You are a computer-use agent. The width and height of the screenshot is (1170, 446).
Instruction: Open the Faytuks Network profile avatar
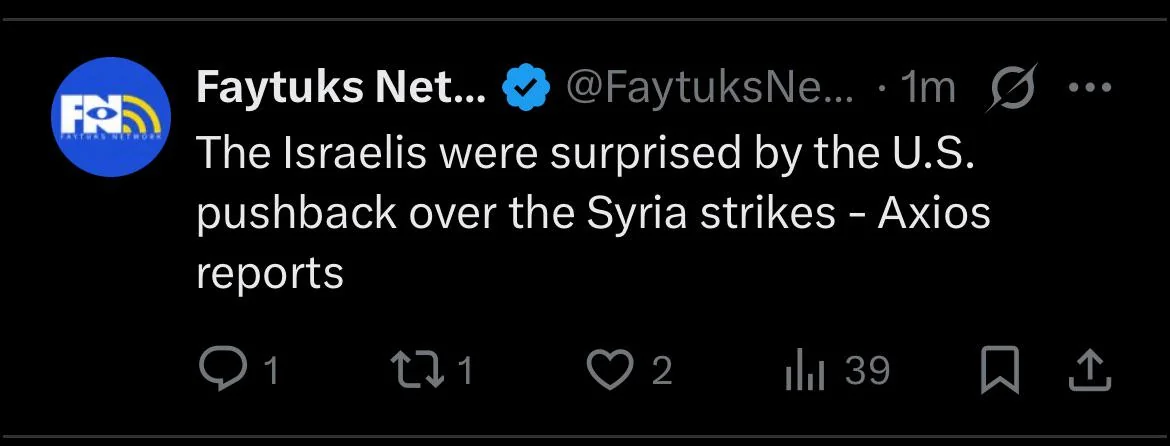point(111,117)
